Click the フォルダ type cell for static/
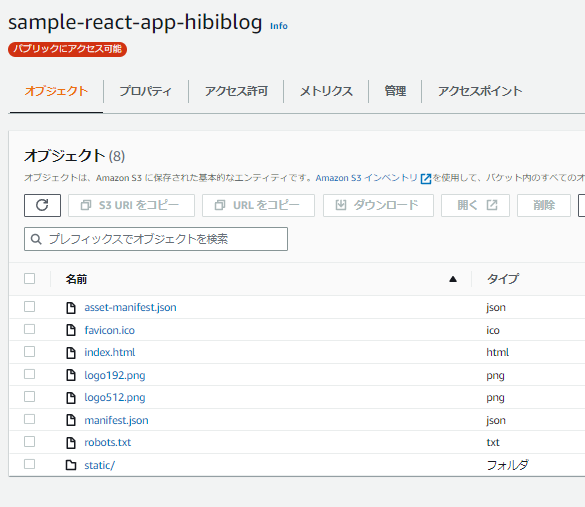The width and height of the screenshot is (585, 507). [508, 465]
